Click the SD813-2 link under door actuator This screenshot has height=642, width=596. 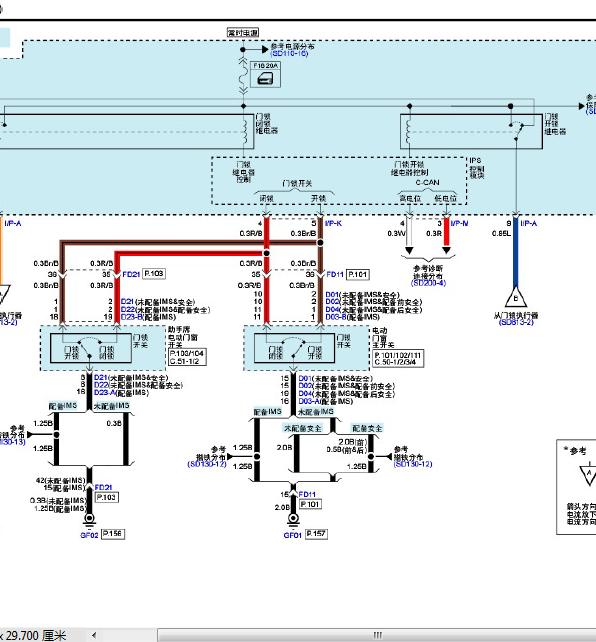(x=516, y=322)
